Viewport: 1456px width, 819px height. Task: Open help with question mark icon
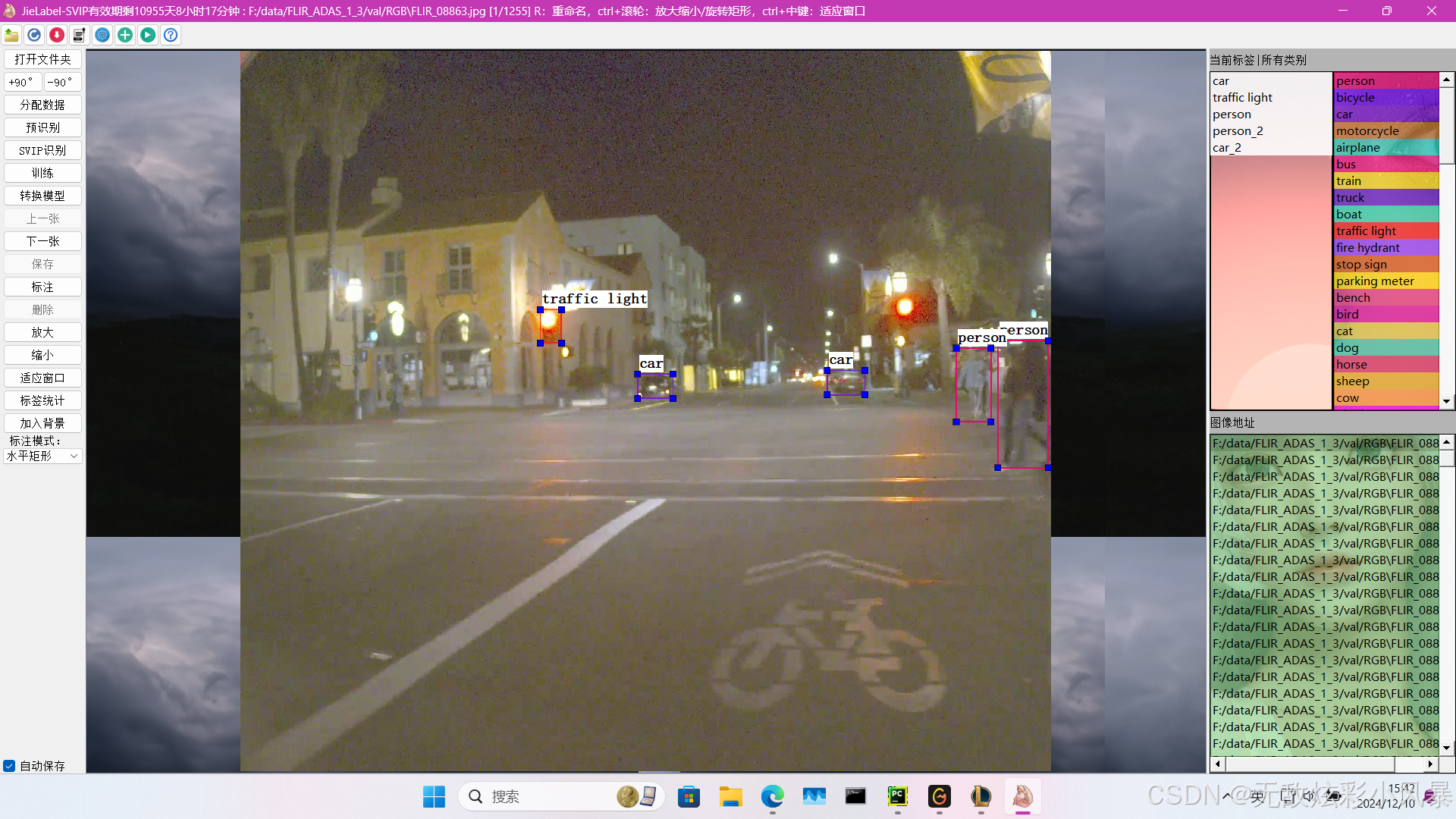171,35
